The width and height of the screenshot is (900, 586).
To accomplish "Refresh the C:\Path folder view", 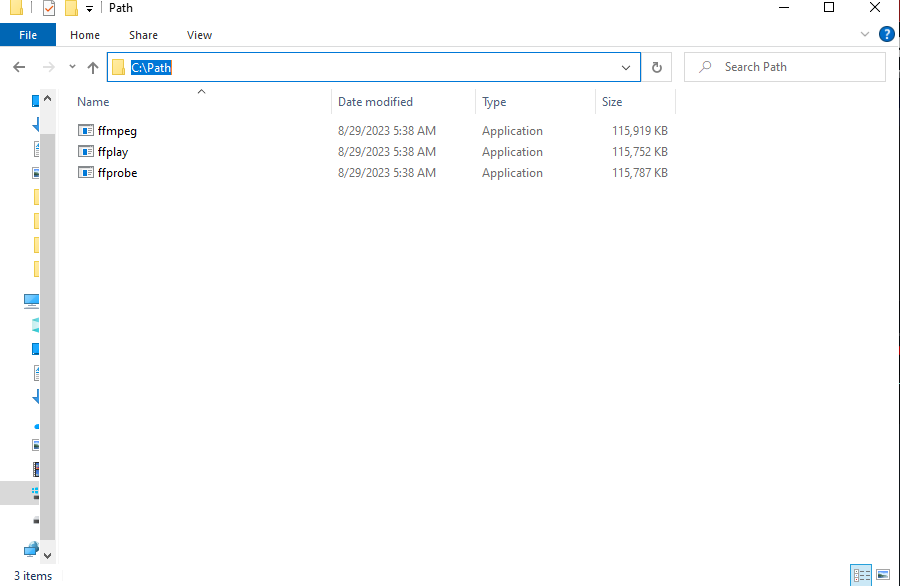I will tap(657, 67).
